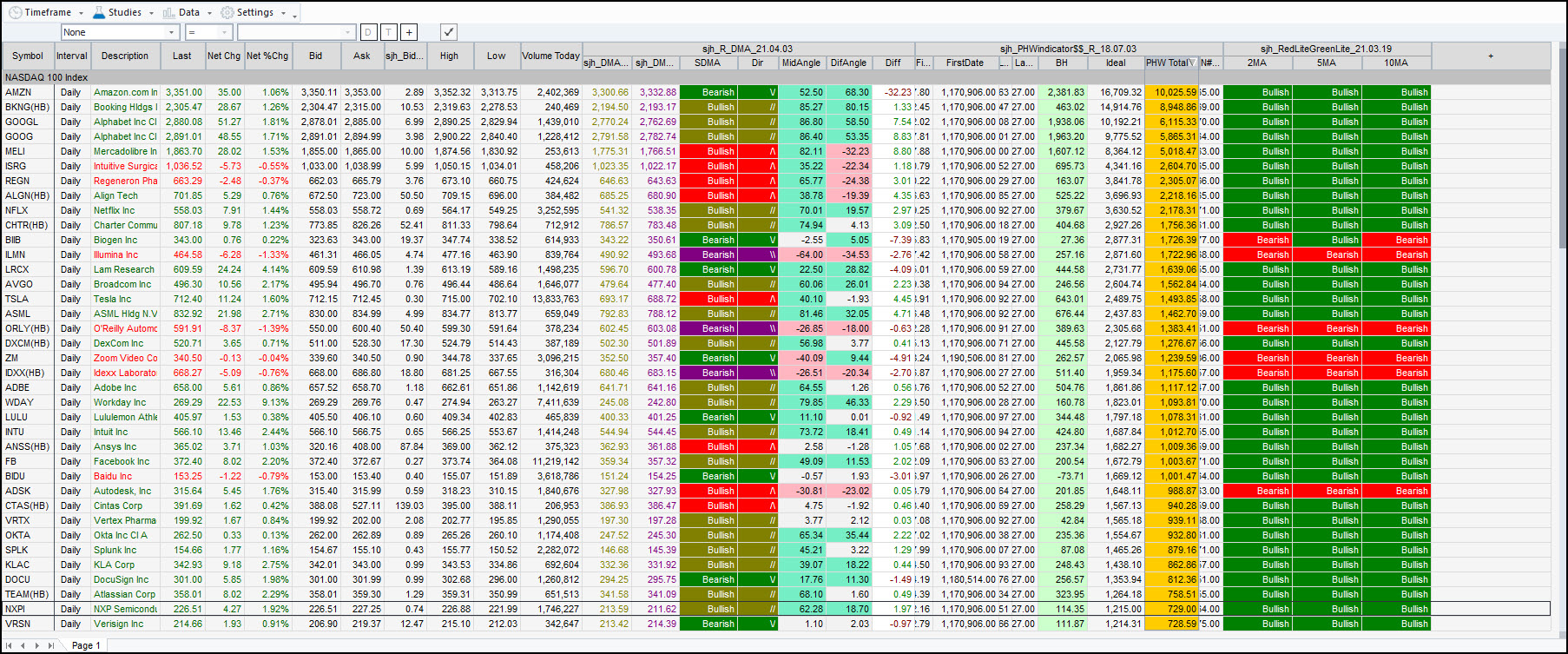Click the Studies flask icon

[x=98, y=12]
